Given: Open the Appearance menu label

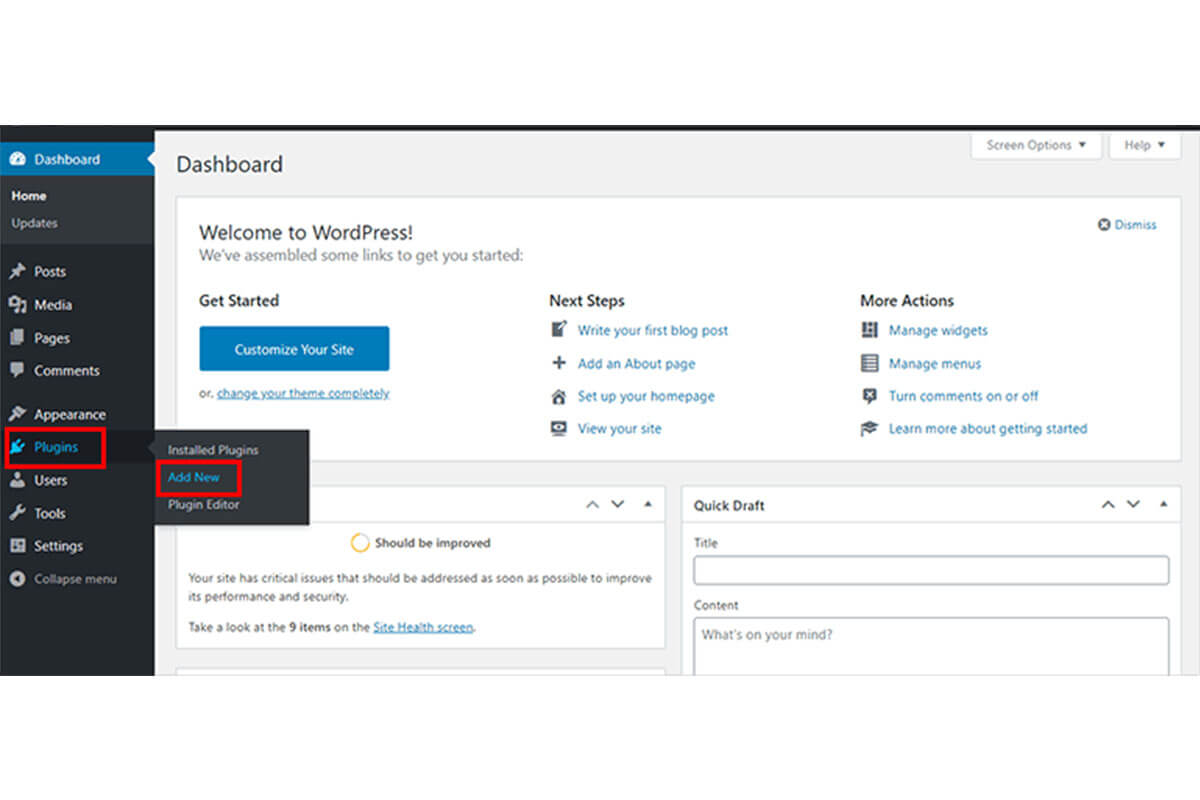Looking at the screenshot, I should [70, 414].
